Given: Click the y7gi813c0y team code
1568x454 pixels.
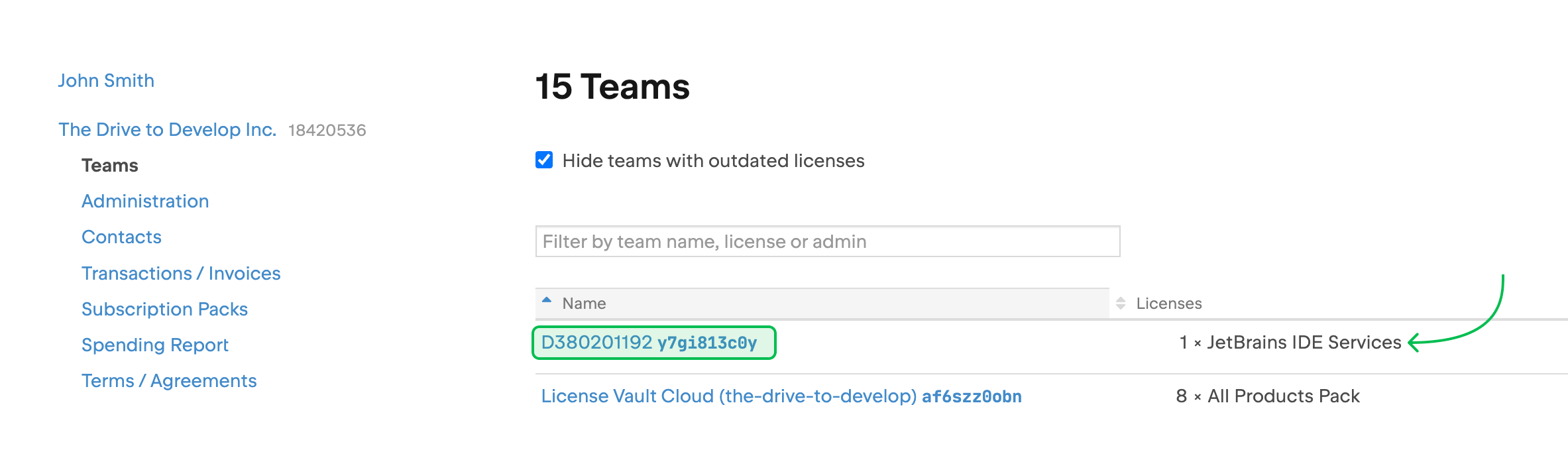Looking at the screenshot, I should [x=707, y=343].
